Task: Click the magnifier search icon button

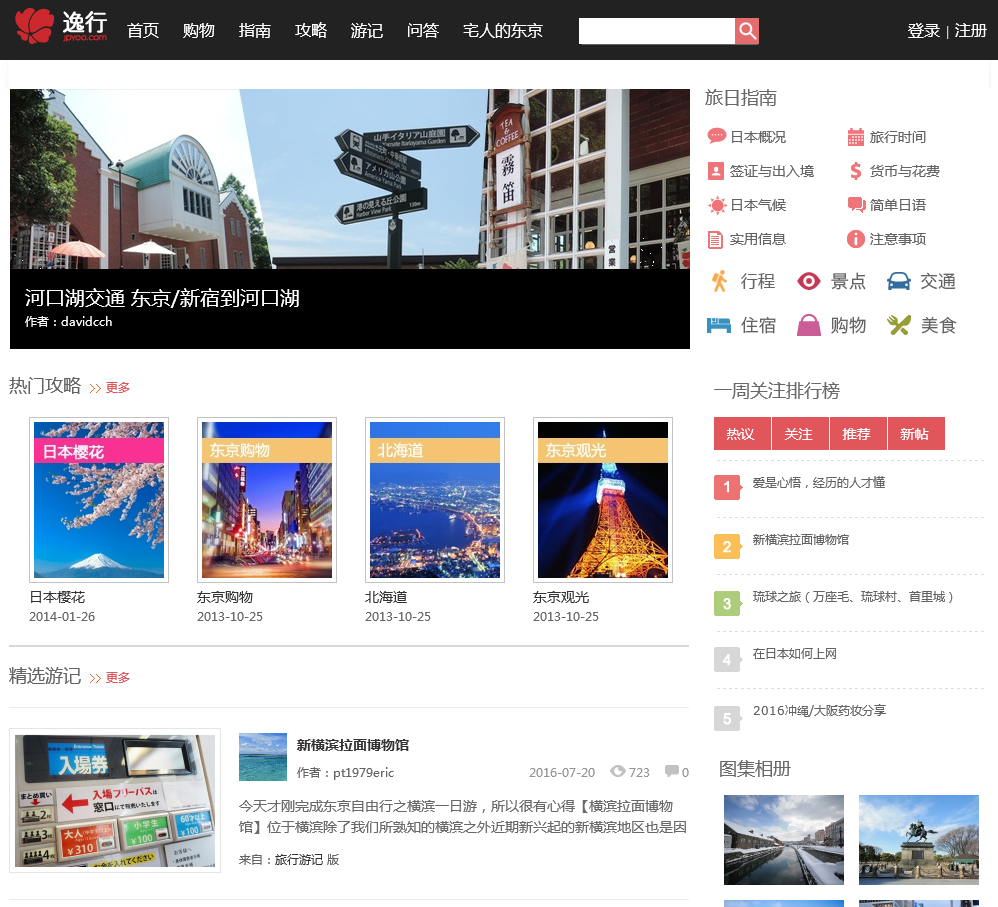Action: pos(746,31)
